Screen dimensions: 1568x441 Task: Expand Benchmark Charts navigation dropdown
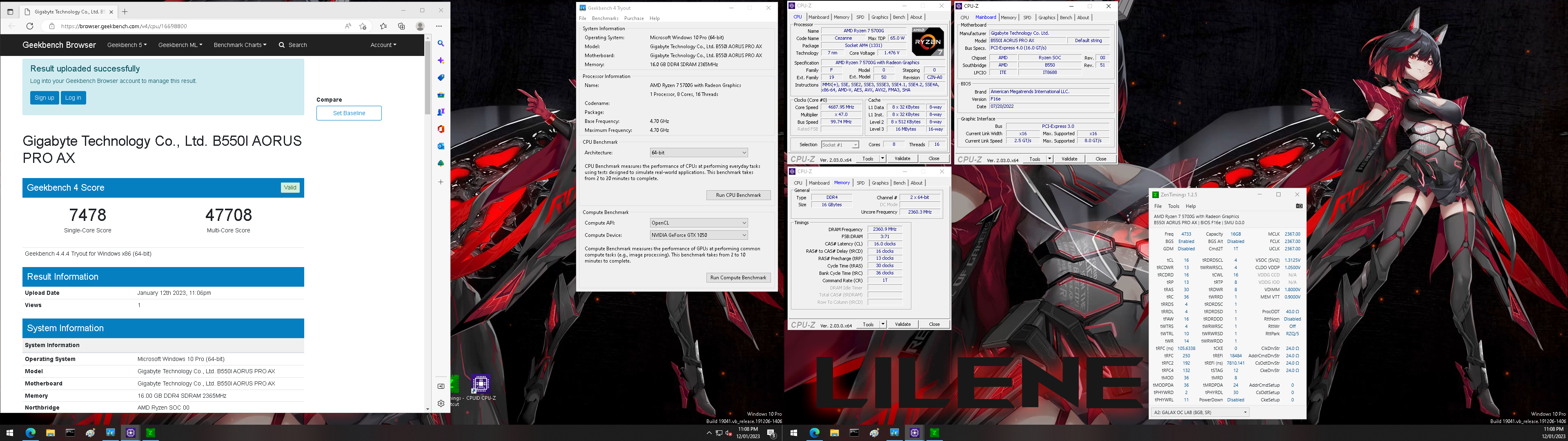click(x=240, y=45)
